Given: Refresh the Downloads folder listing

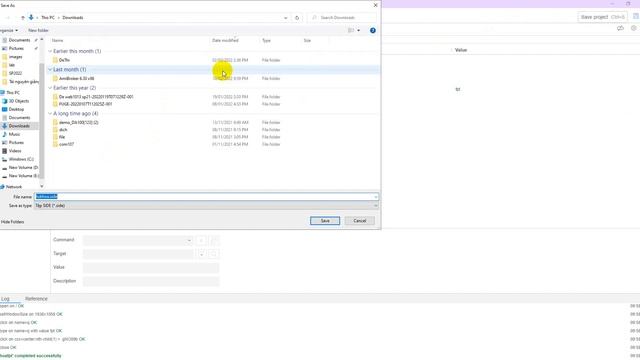Looking at the screenshot, I should (x=297, y=18).
